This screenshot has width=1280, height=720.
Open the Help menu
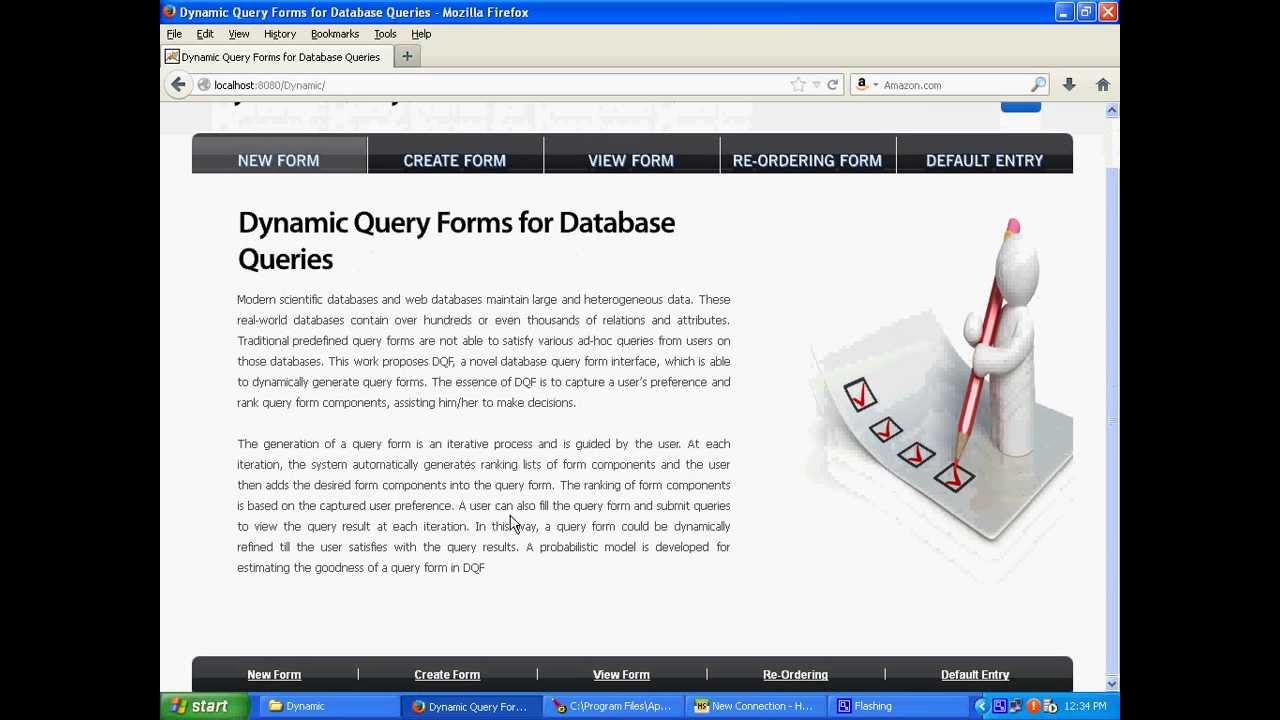(421, 34)
